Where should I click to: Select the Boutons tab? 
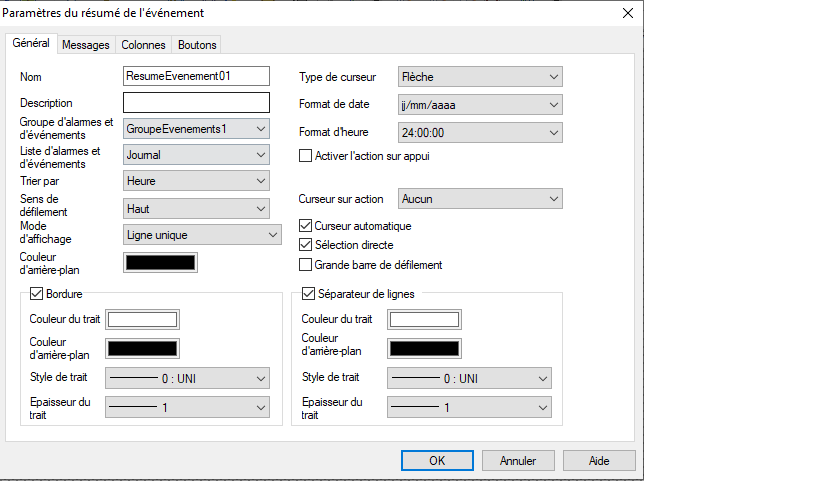tap(197, 45)
